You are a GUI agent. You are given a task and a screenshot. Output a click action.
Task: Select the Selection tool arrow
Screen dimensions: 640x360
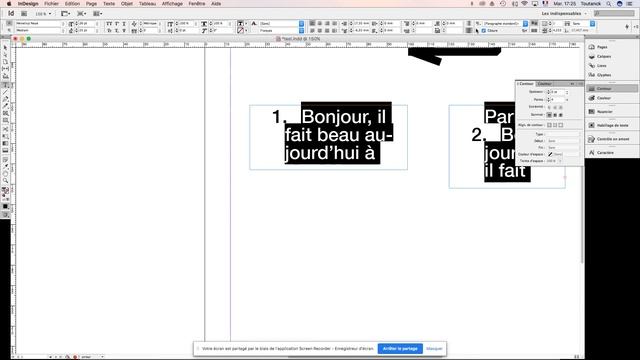tap(5, 48)
